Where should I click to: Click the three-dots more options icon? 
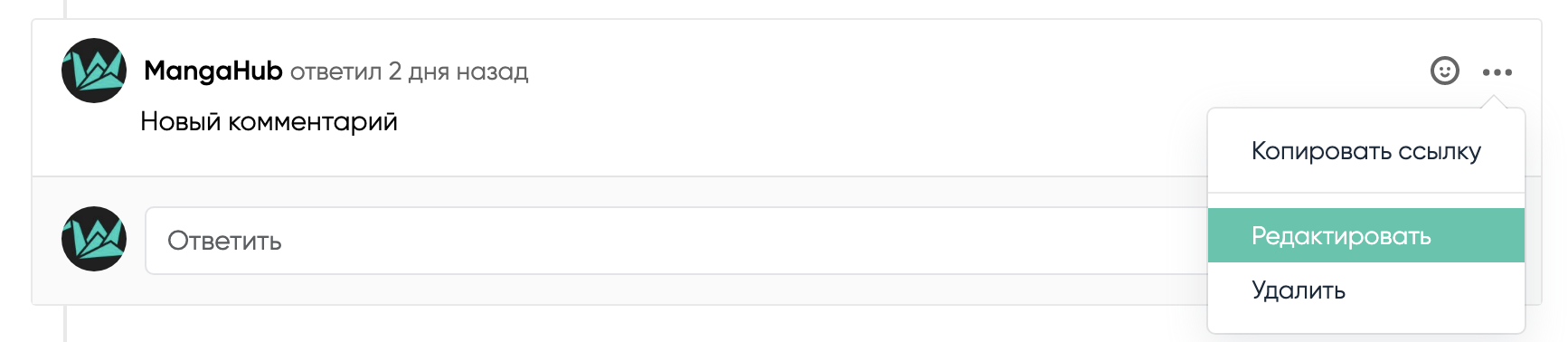(x=1497, y=72)
